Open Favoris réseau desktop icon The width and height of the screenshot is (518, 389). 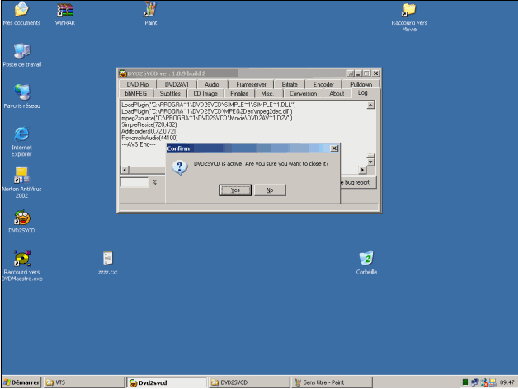tap(22, 92)
